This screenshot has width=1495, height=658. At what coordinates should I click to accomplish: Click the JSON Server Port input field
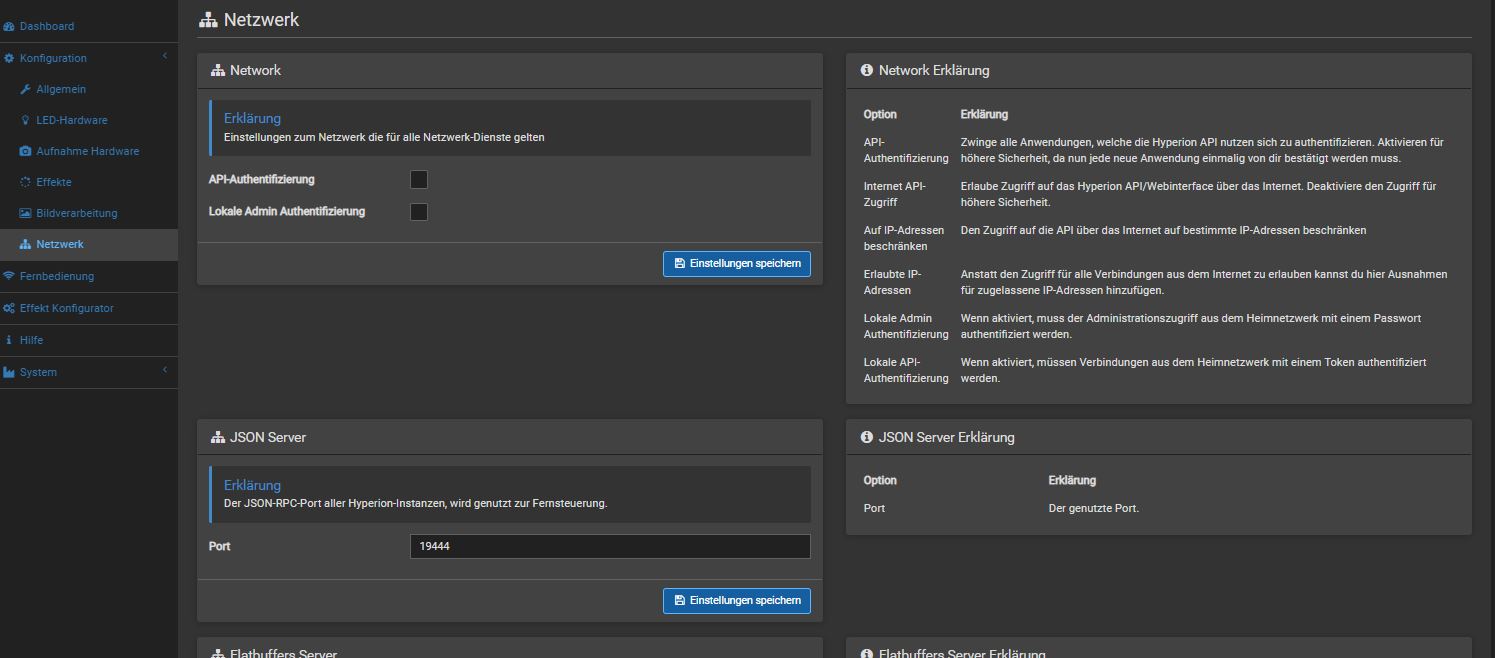(610, 547)
